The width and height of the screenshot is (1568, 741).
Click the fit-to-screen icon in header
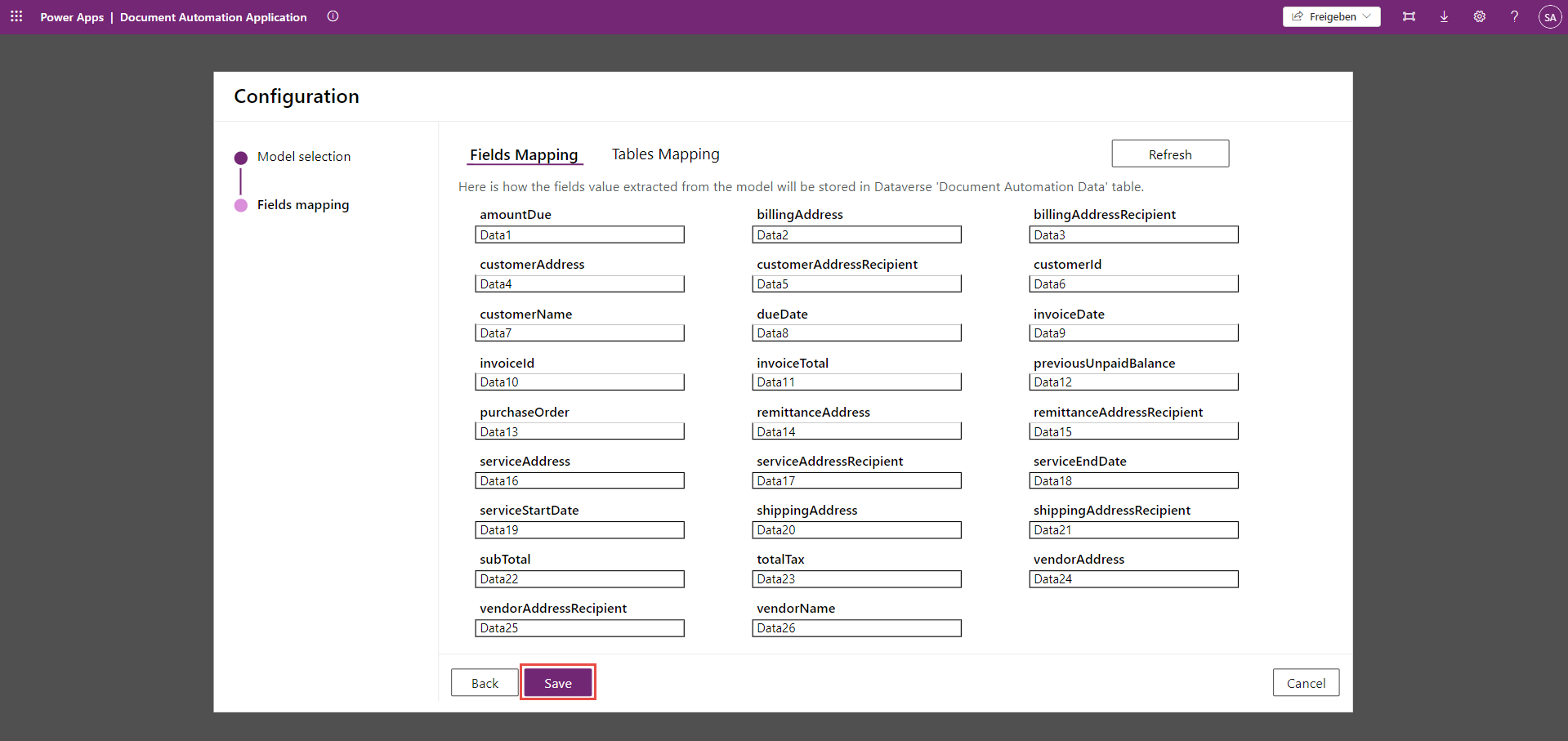point(1409,16)
